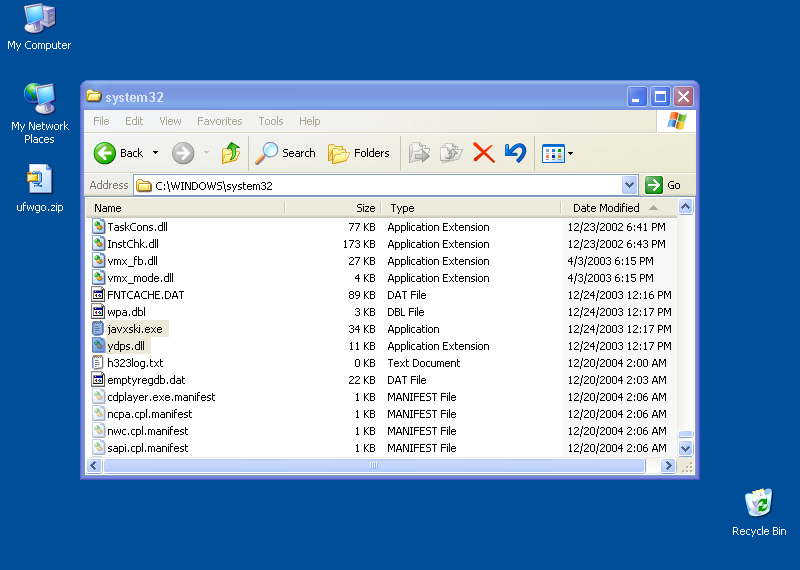
Task: Select the vmx_fb.dll file icon
Action: point(98,261)
